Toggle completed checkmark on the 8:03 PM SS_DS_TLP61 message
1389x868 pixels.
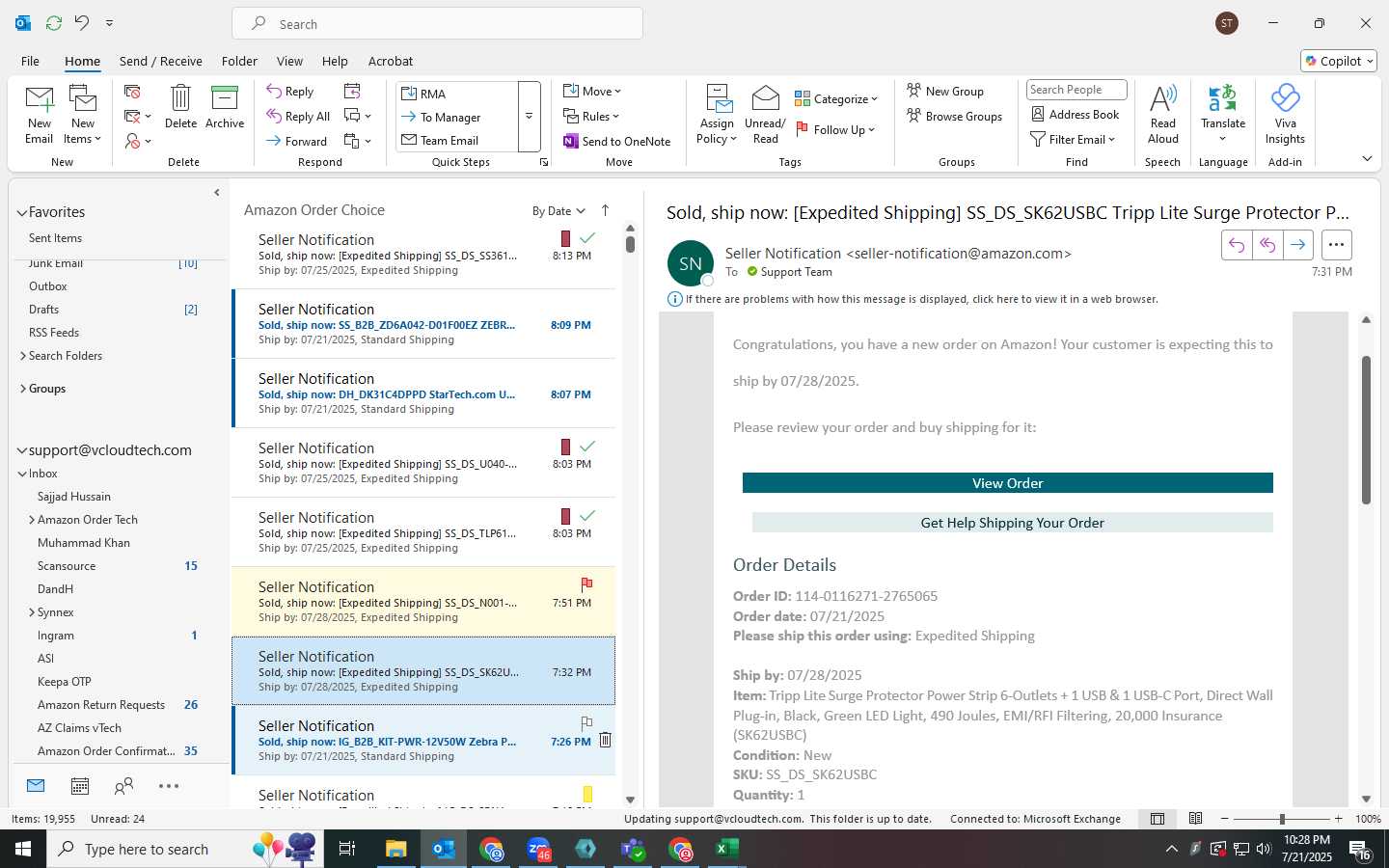pos(587,515)
